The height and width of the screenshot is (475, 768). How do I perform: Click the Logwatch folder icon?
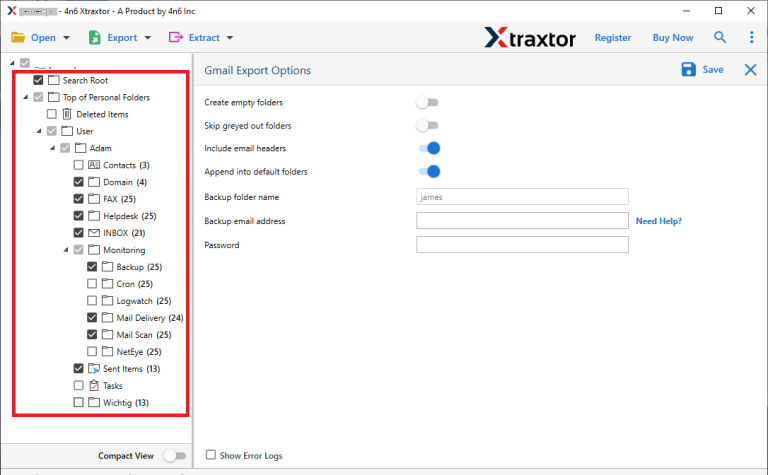tap(107, 301)
